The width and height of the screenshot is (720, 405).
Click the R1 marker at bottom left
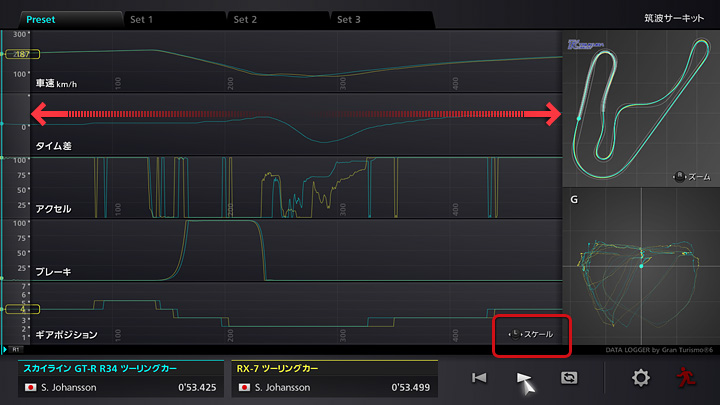pyautogui.click(x=16, y=350)
